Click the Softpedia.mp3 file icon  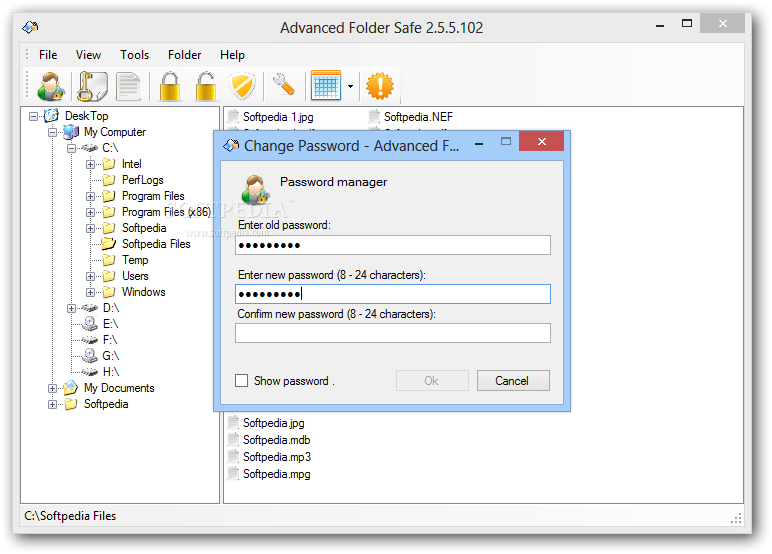point(233,456)
